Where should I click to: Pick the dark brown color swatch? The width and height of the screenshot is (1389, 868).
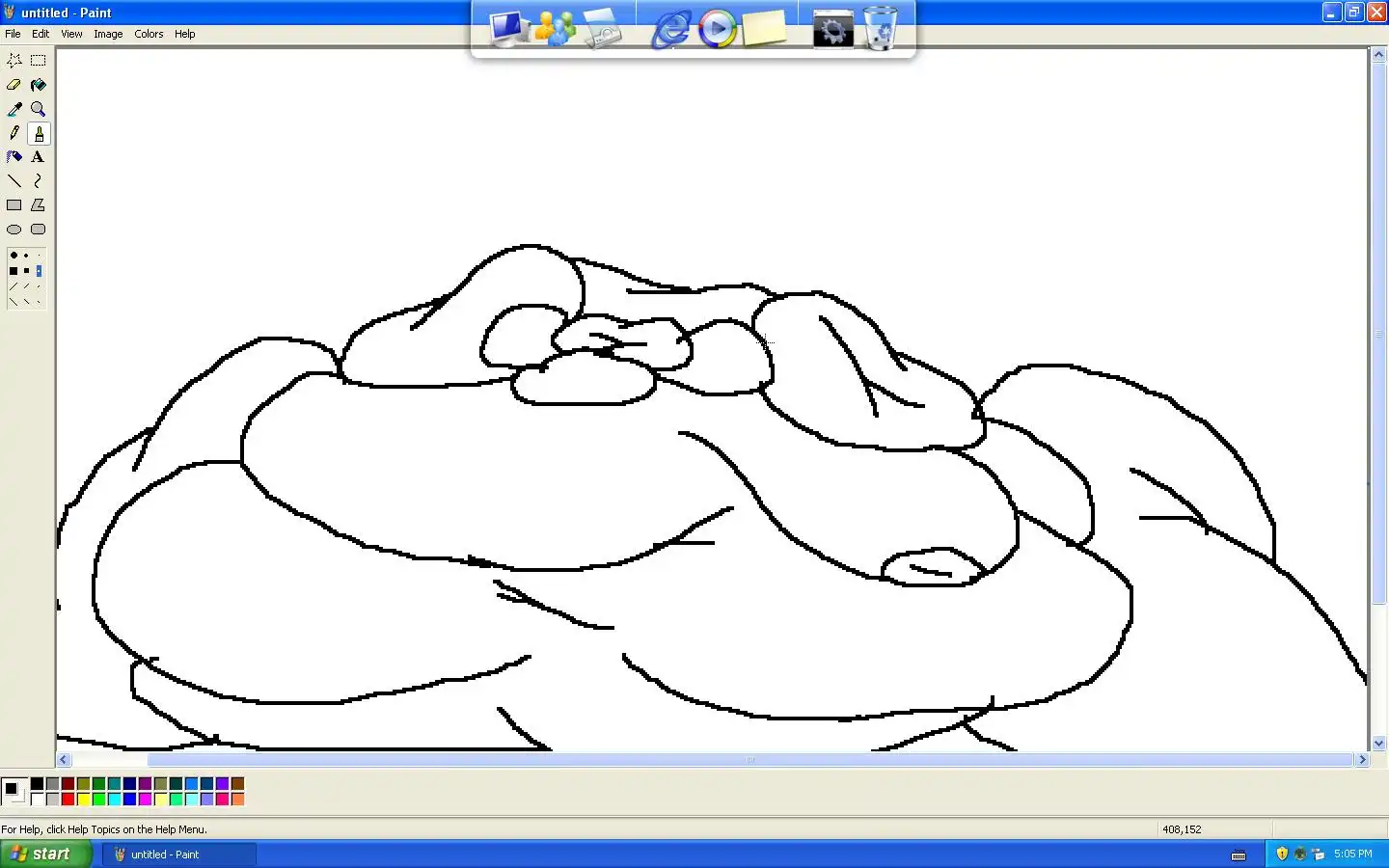pyautogui.click(x=237, y=783)
